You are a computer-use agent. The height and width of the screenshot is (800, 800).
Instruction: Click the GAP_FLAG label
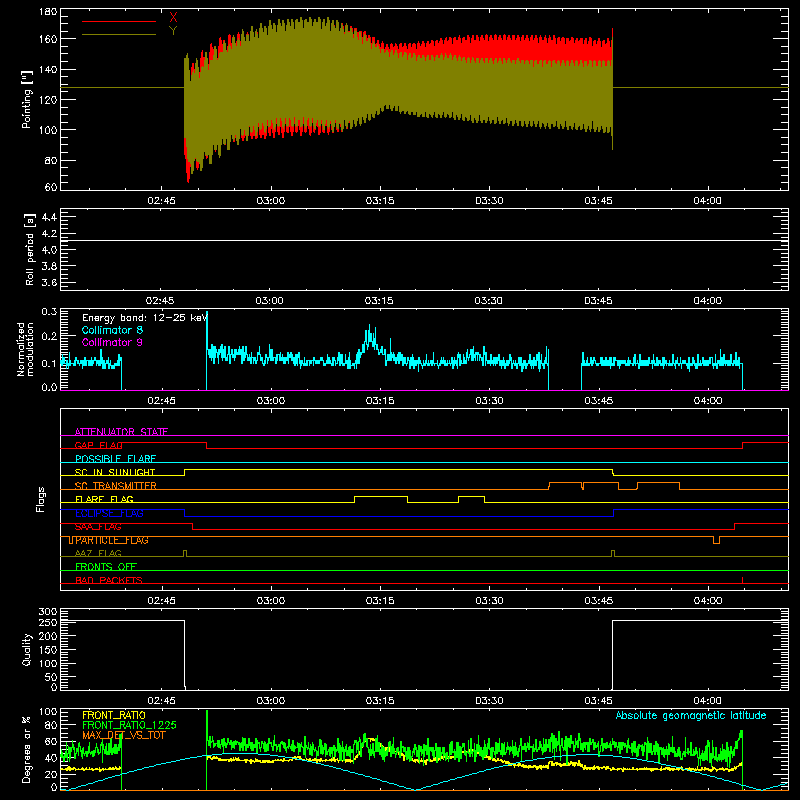[x=98, y=445]
